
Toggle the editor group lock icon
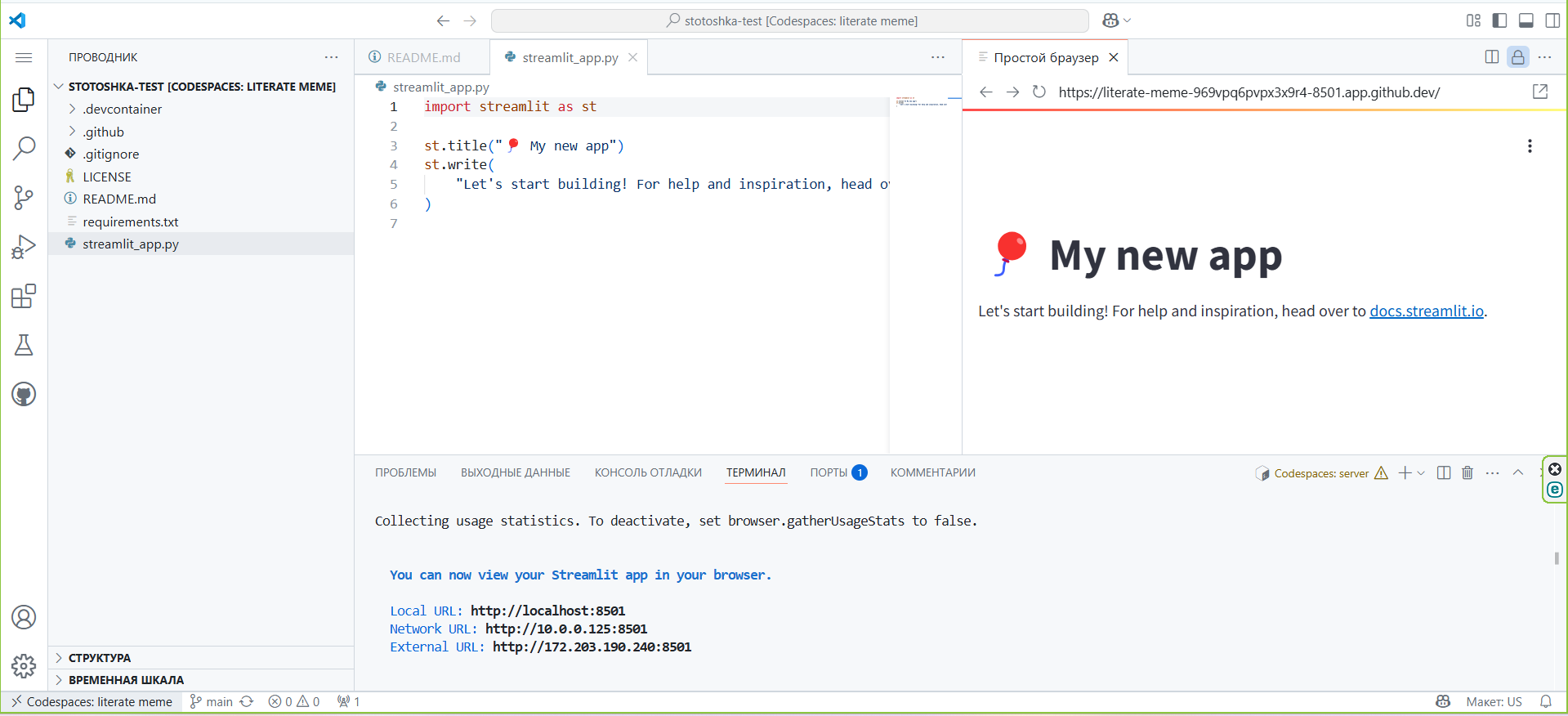(1517, 57)
